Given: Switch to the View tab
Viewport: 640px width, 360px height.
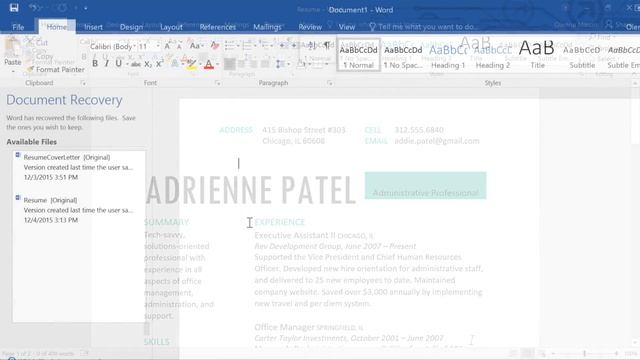Looking at the screenshot, I should coord(347,27).
